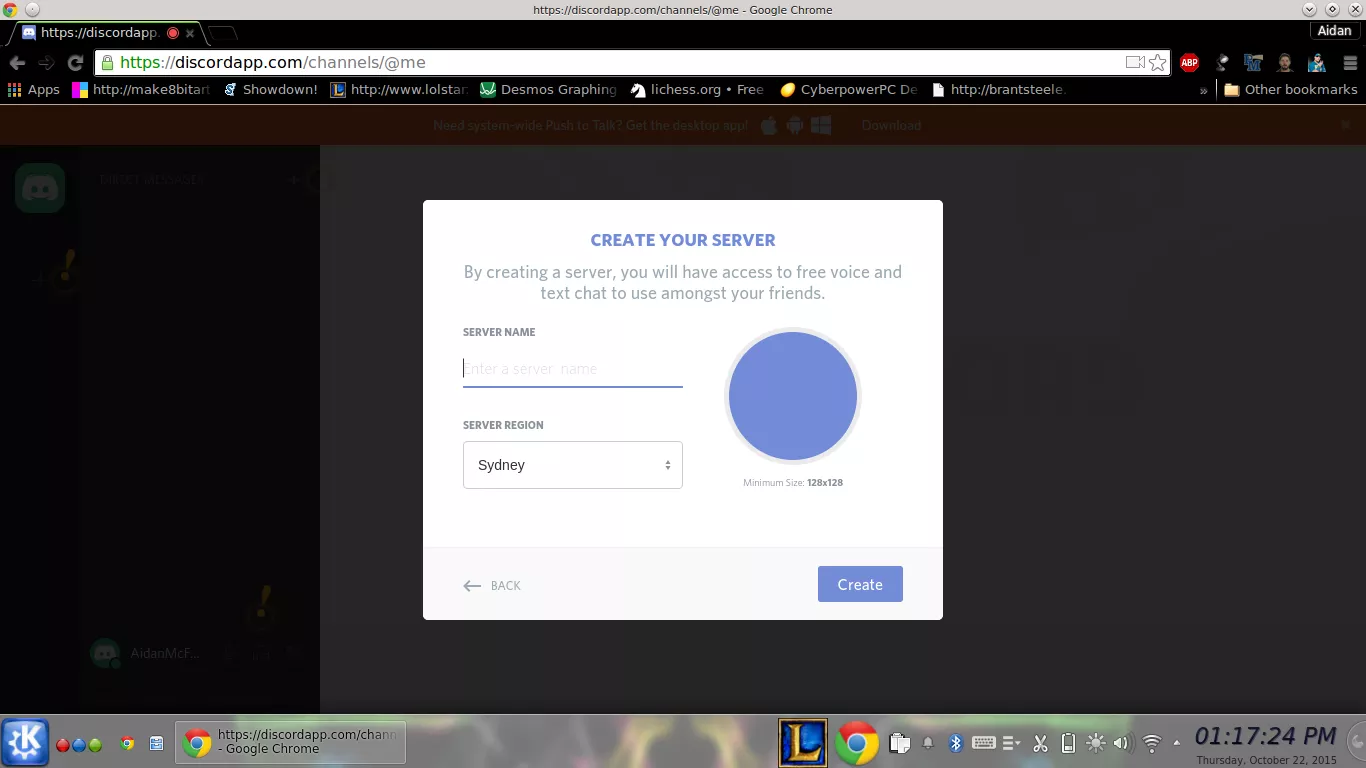This screenshot has width=1366, height=768.
Task: Click the Adblock Plus extension icon
Action: point(1189,62)
